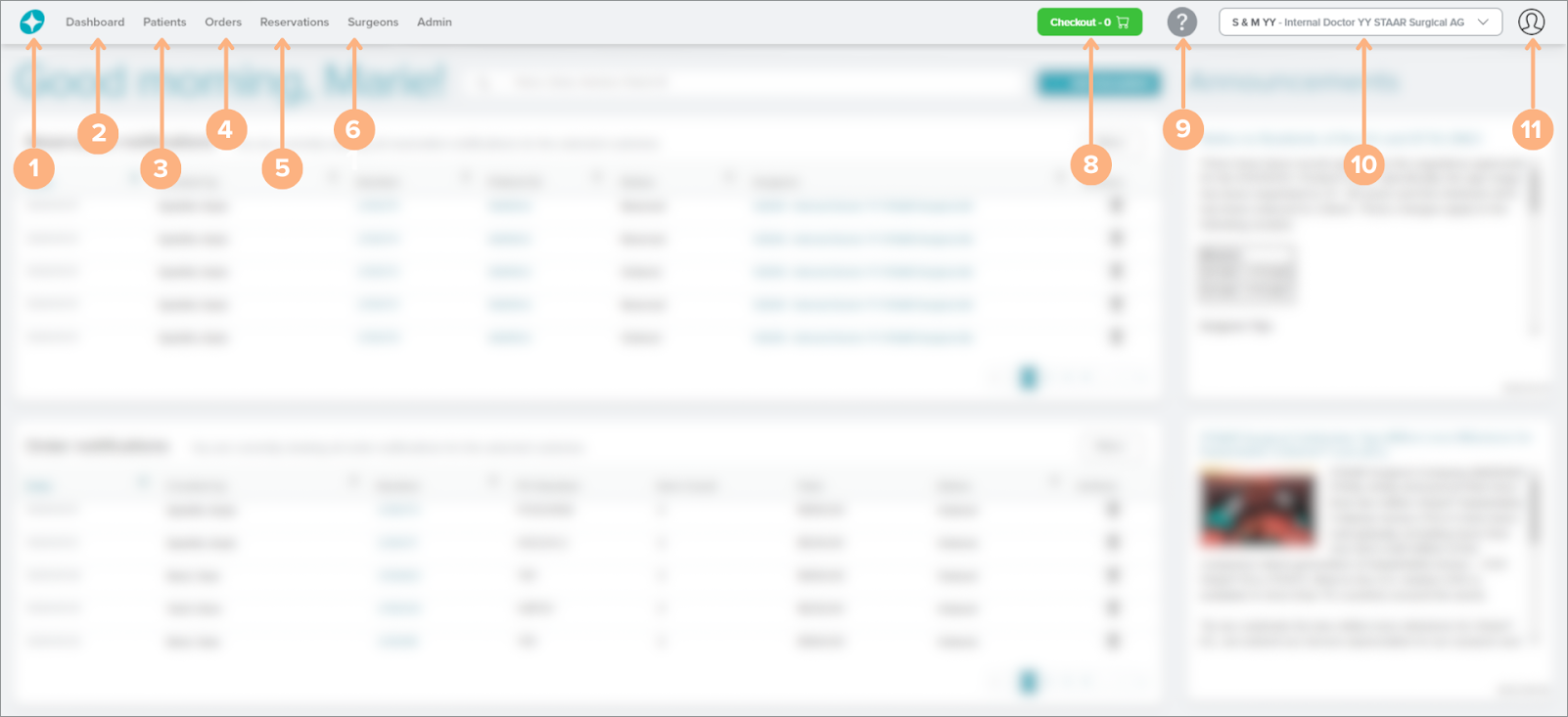Open the Dashboard page
Image resolution: width=1568 pixels, height=717 pixels.
click(x=95, y=22)
